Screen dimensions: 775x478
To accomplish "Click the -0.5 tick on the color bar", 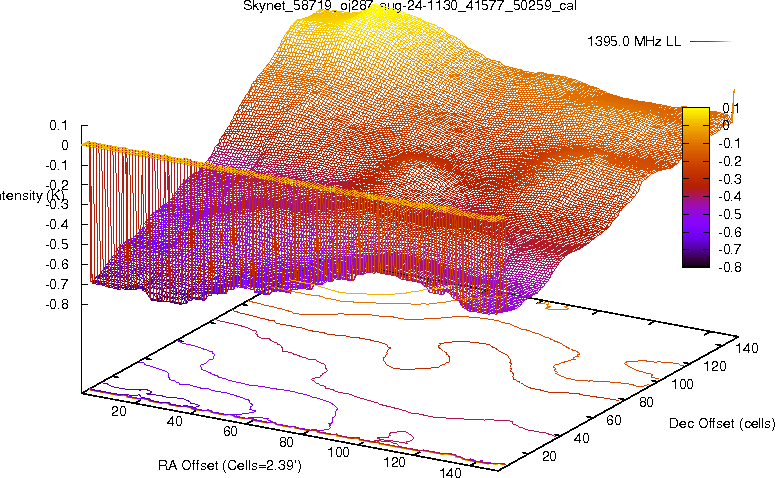I will click(730, 214).
